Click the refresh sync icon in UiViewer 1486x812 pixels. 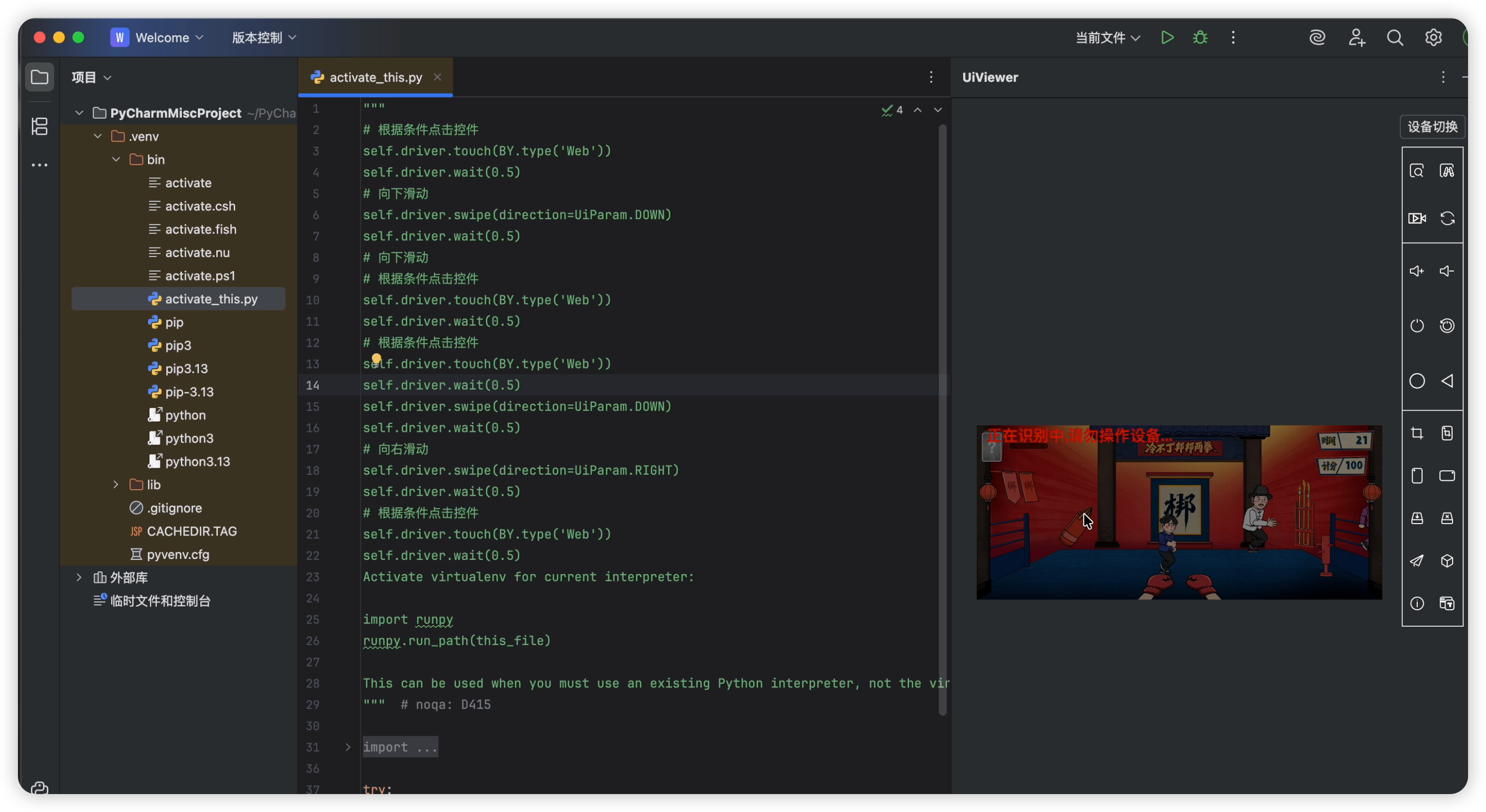[1447, 219]
